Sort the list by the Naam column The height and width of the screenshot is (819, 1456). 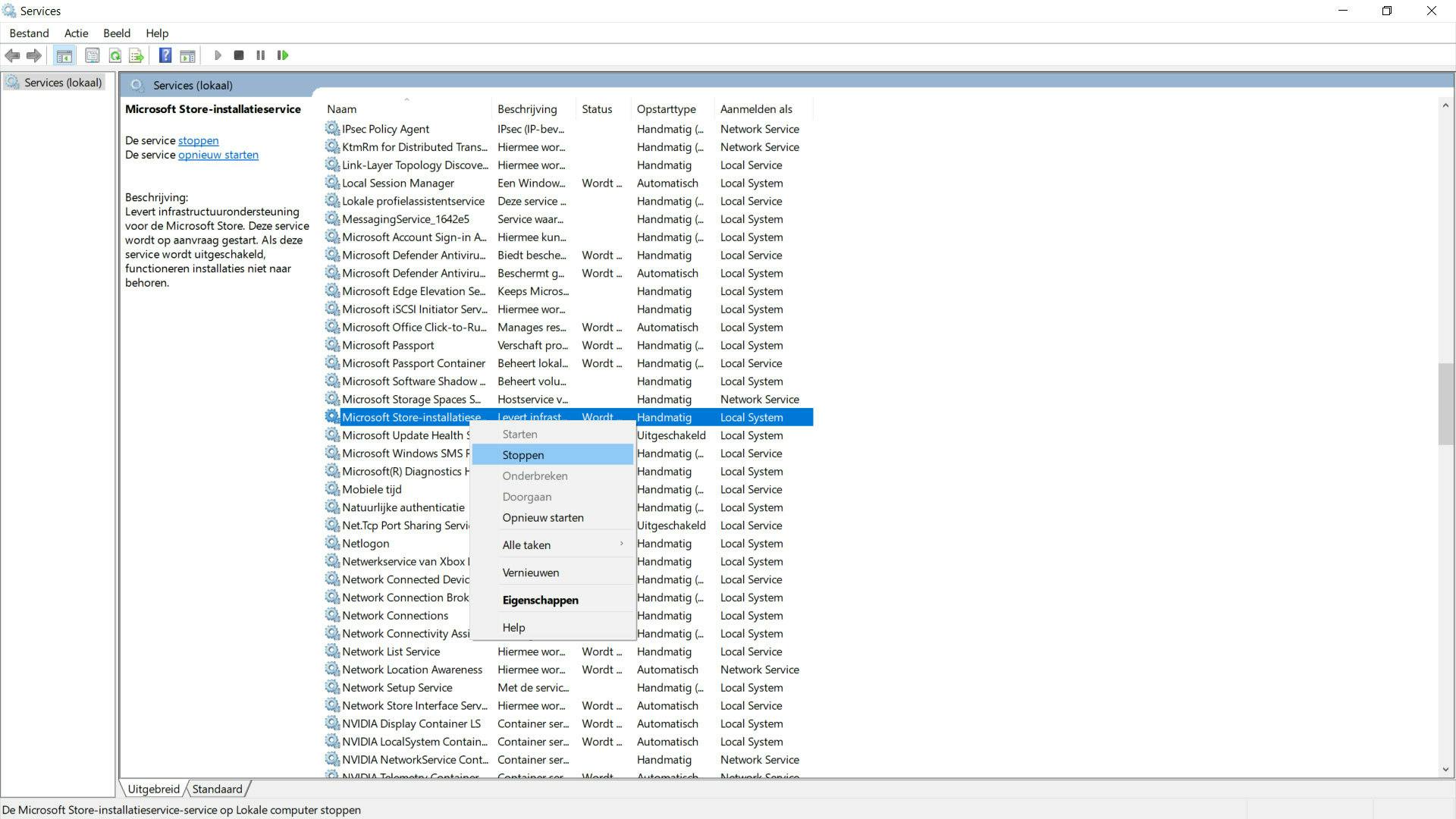[x=342, y=109]
